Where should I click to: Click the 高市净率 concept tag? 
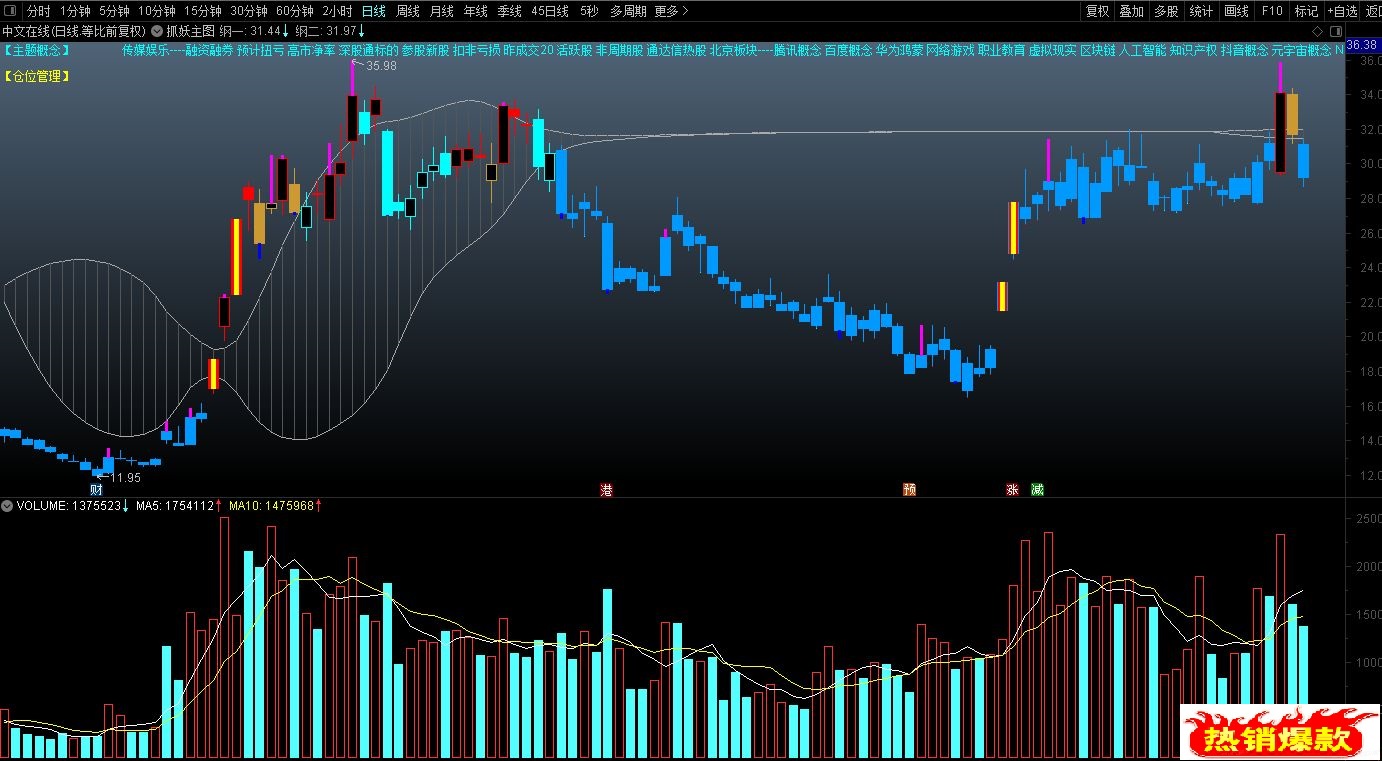[x=311, y=49]
